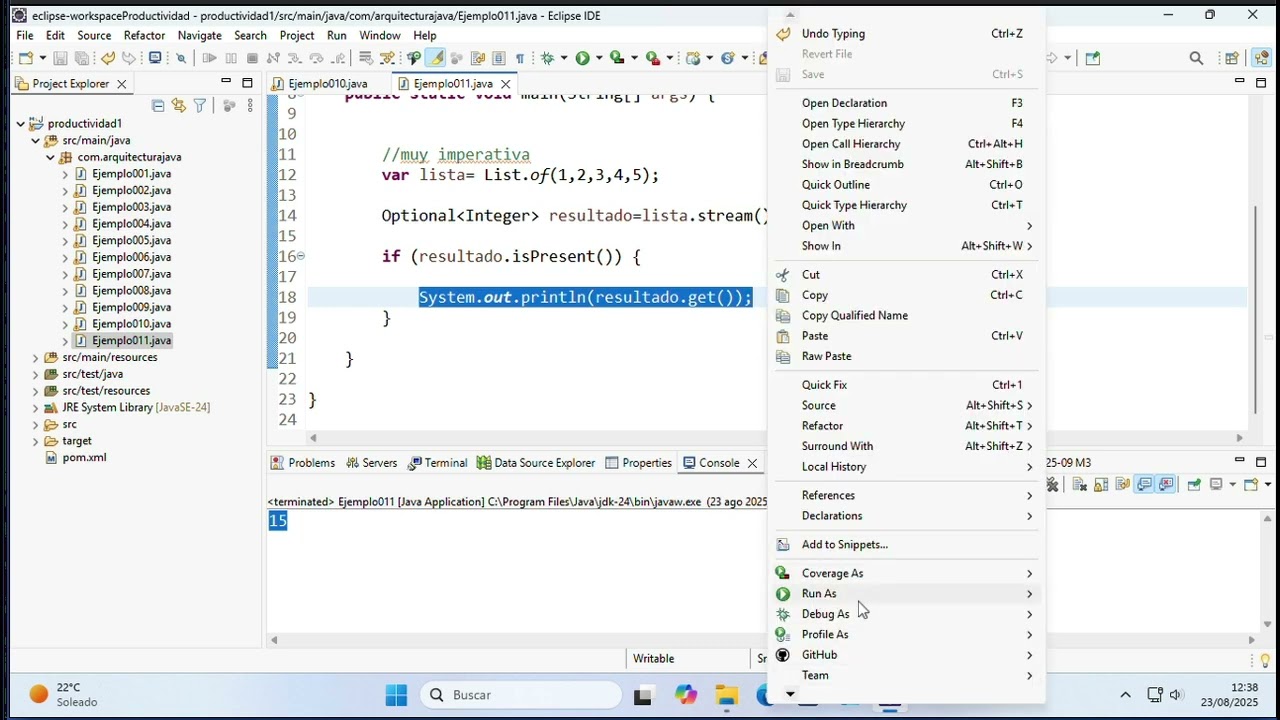Select pom.xml in Project Explorer
The width and height of the screenshot is (1280, 720).
pos(84,458)
